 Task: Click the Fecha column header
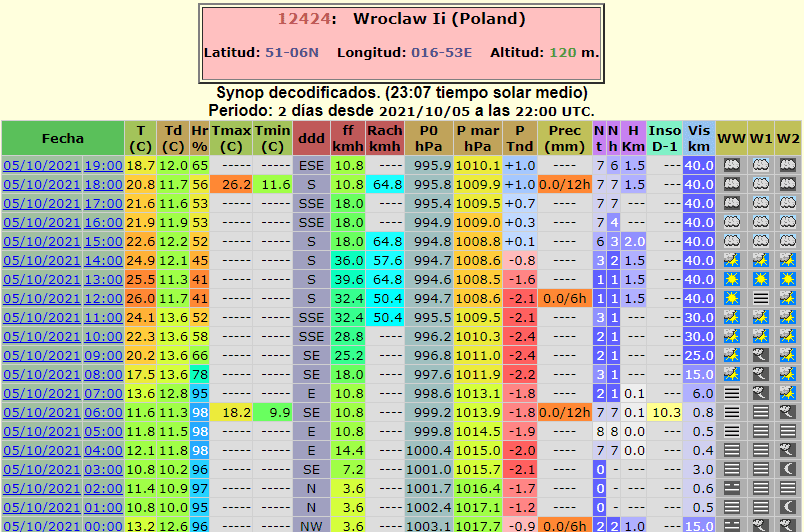point(63,138)
